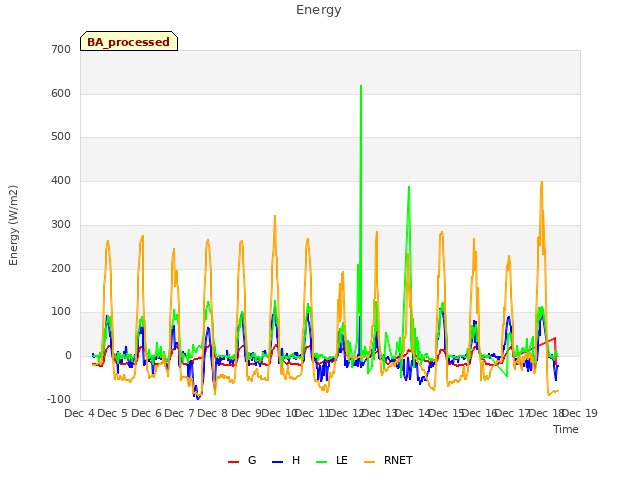
Task: Click the -100 y-axis tick label
Action: [59, 400]
